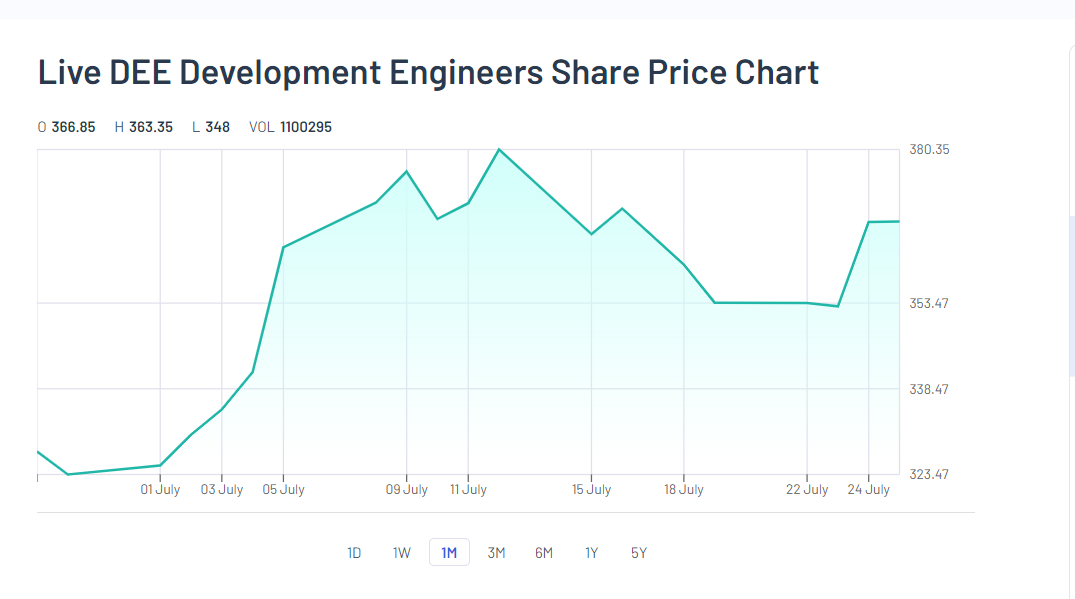1075x599 pixels.
Task: Switch to the 1Y chart view
Action: point(591,553)
